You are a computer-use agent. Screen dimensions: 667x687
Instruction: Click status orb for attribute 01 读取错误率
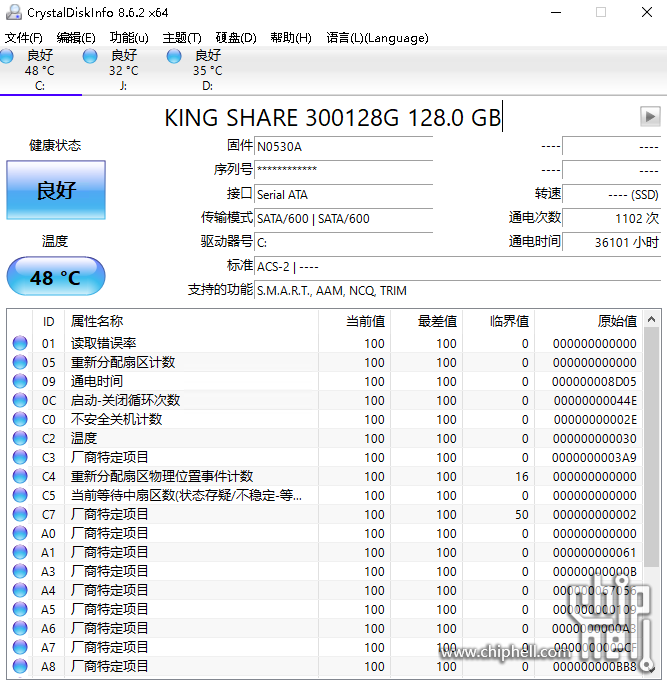point(20,343)
